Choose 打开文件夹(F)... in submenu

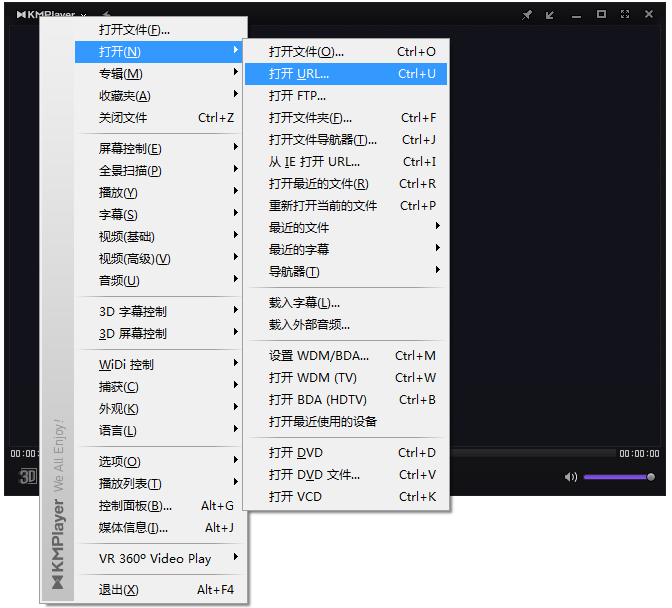pos(346,117)
